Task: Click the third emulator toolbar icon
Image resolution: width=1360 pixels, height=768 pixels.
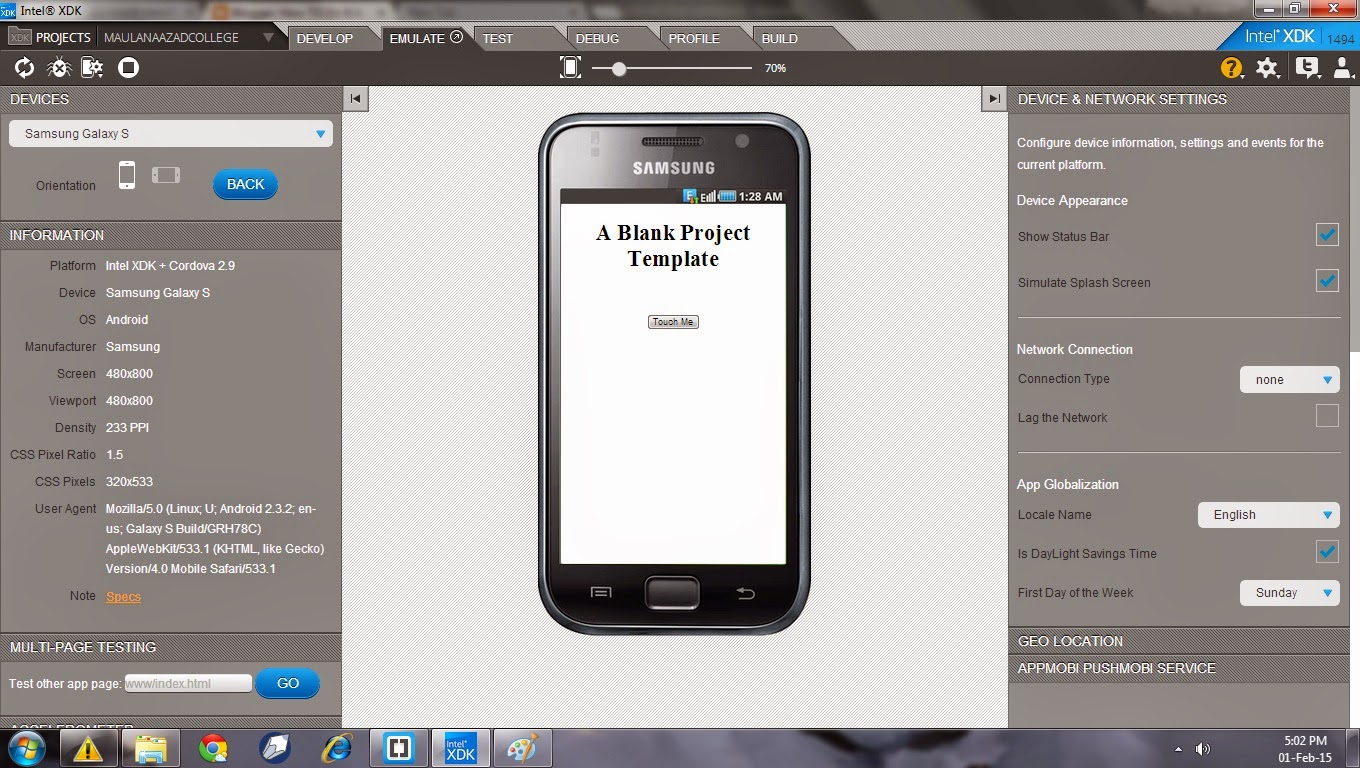Action: pos(93,68)
